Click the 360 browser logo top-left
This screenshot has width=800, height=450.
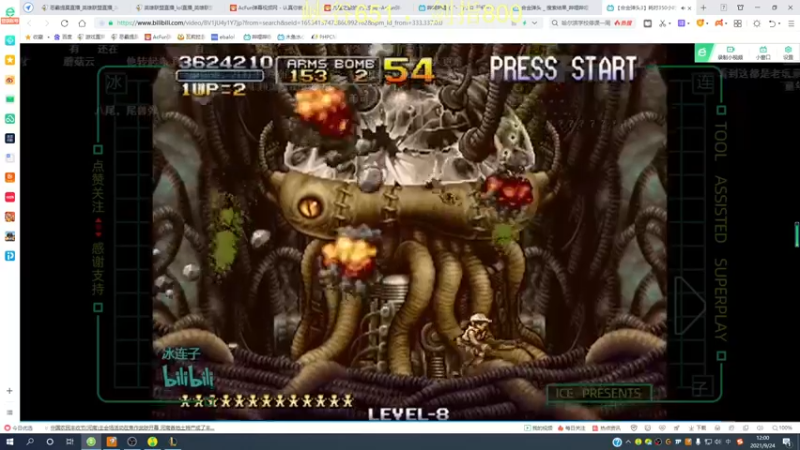[x=10, y=12]
